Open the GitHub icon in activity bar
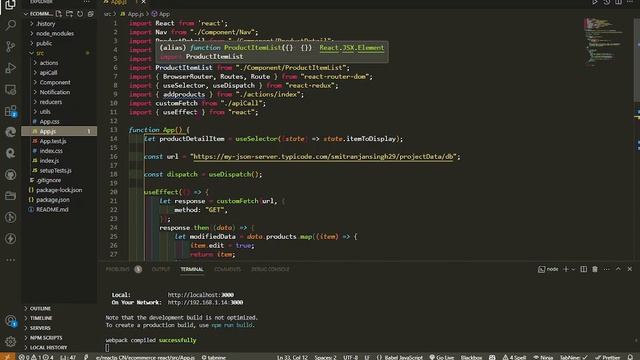The width and height of the screenshot is (640, 360). (11, 175)
